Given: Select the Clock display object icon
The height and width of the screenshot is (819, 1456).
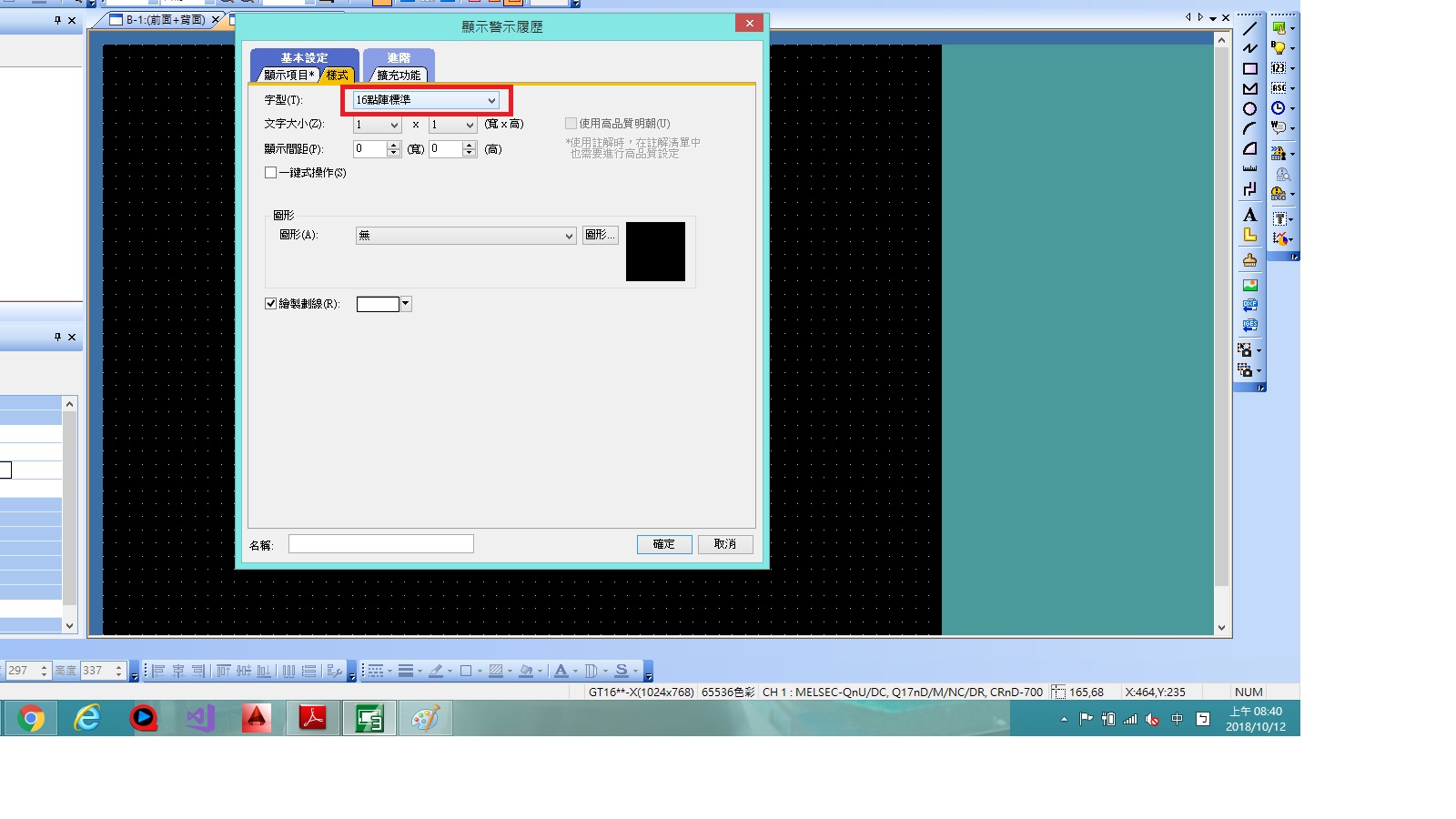Looking at the screenshot, I should [1278, 108].
